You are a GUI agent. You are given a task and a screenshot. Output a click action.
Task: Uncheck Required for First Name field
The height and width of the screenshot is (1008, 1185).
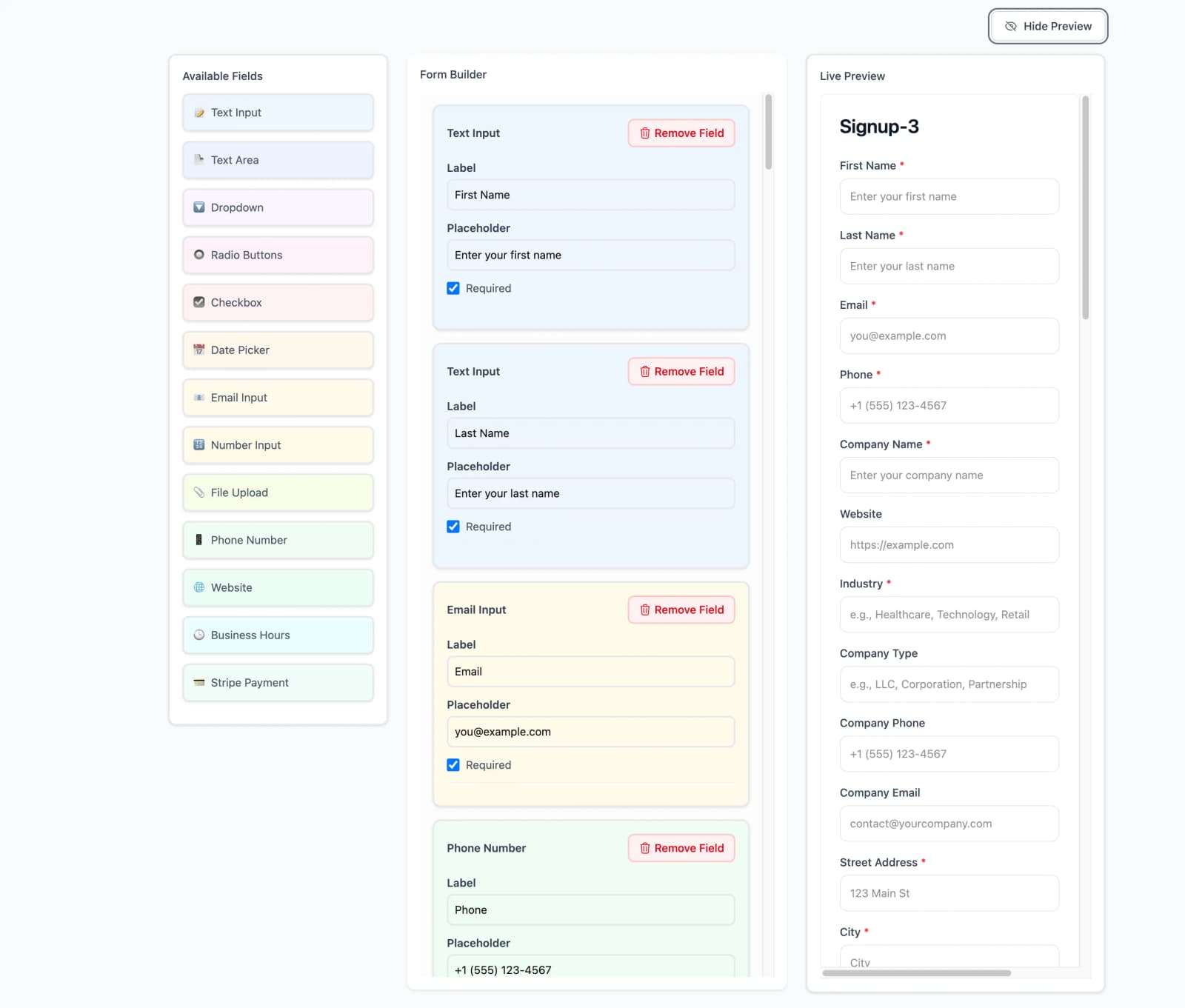(453, 288)
